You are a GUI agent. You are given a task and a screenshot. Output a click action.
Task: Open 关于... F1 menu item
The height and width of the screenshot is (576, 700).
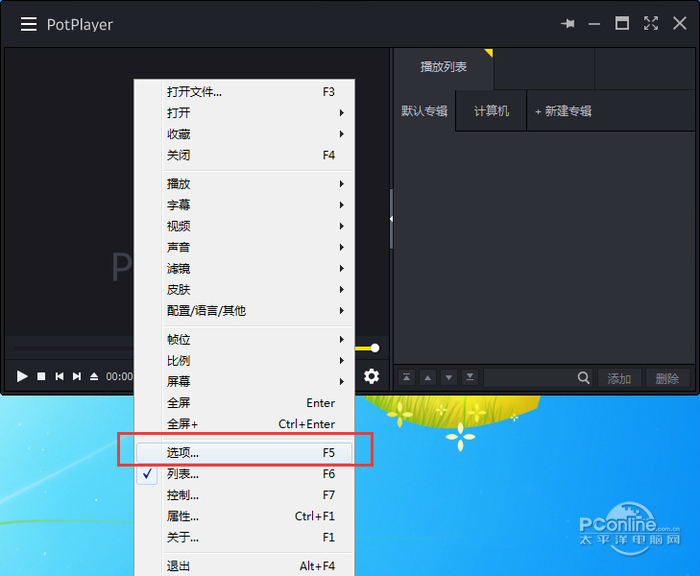point(244,537)
